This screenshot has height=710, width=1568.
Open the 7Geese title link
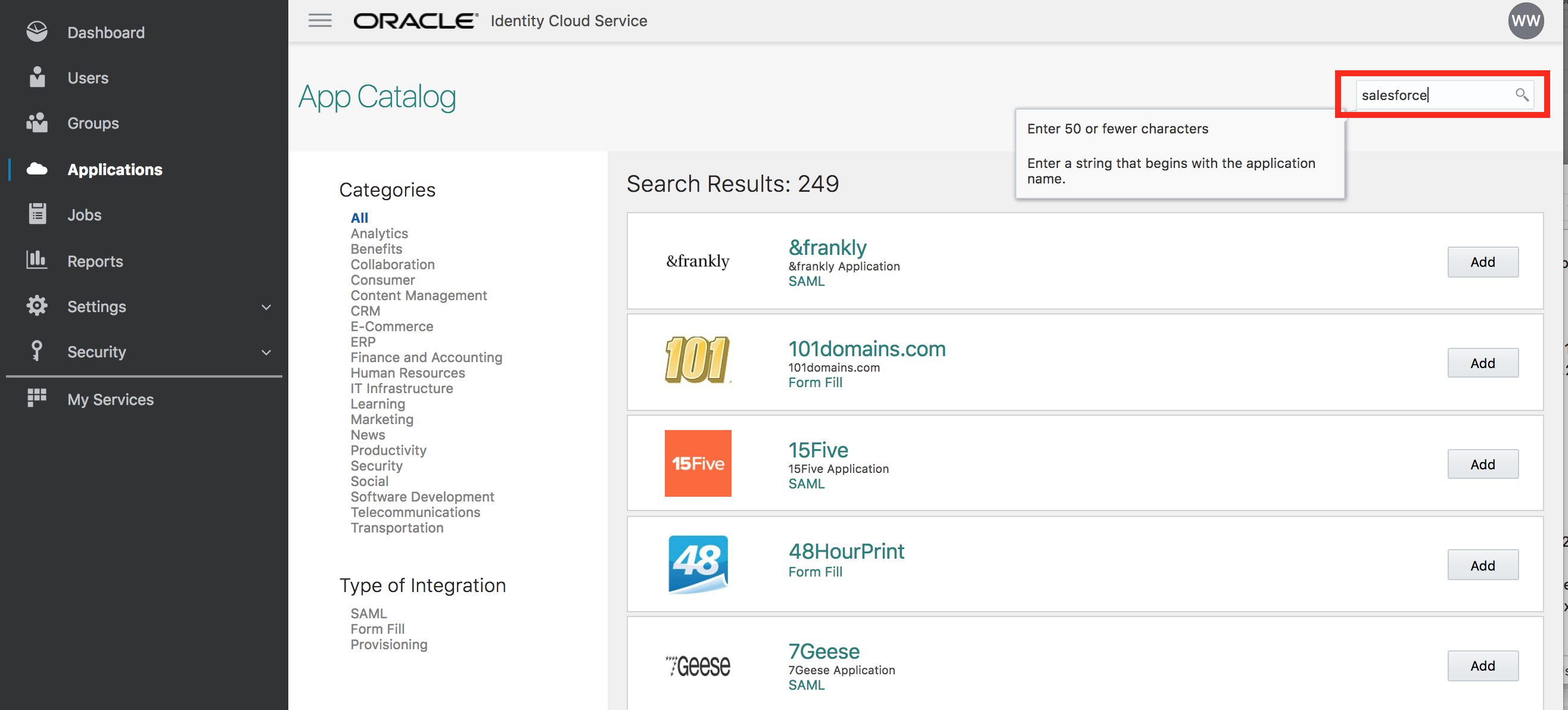[x=823, y=651]
